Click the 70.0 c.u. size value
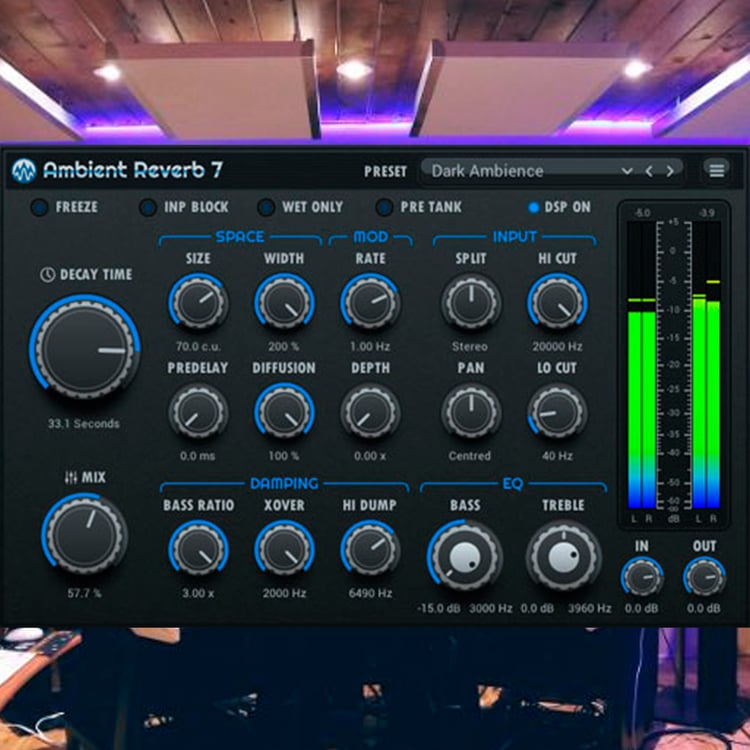Screen dimensions: 750x750 click(x=198, y=346)
